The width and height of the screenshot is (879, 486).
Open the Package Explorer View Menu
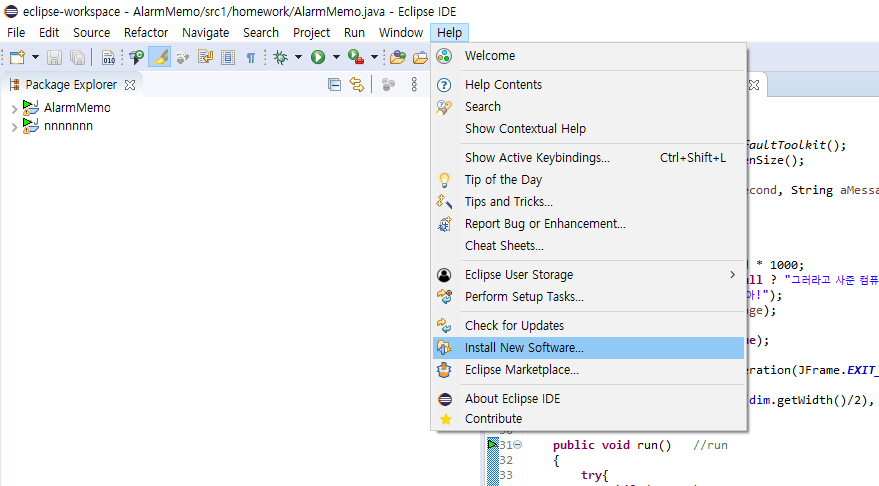tap(414, 85)
